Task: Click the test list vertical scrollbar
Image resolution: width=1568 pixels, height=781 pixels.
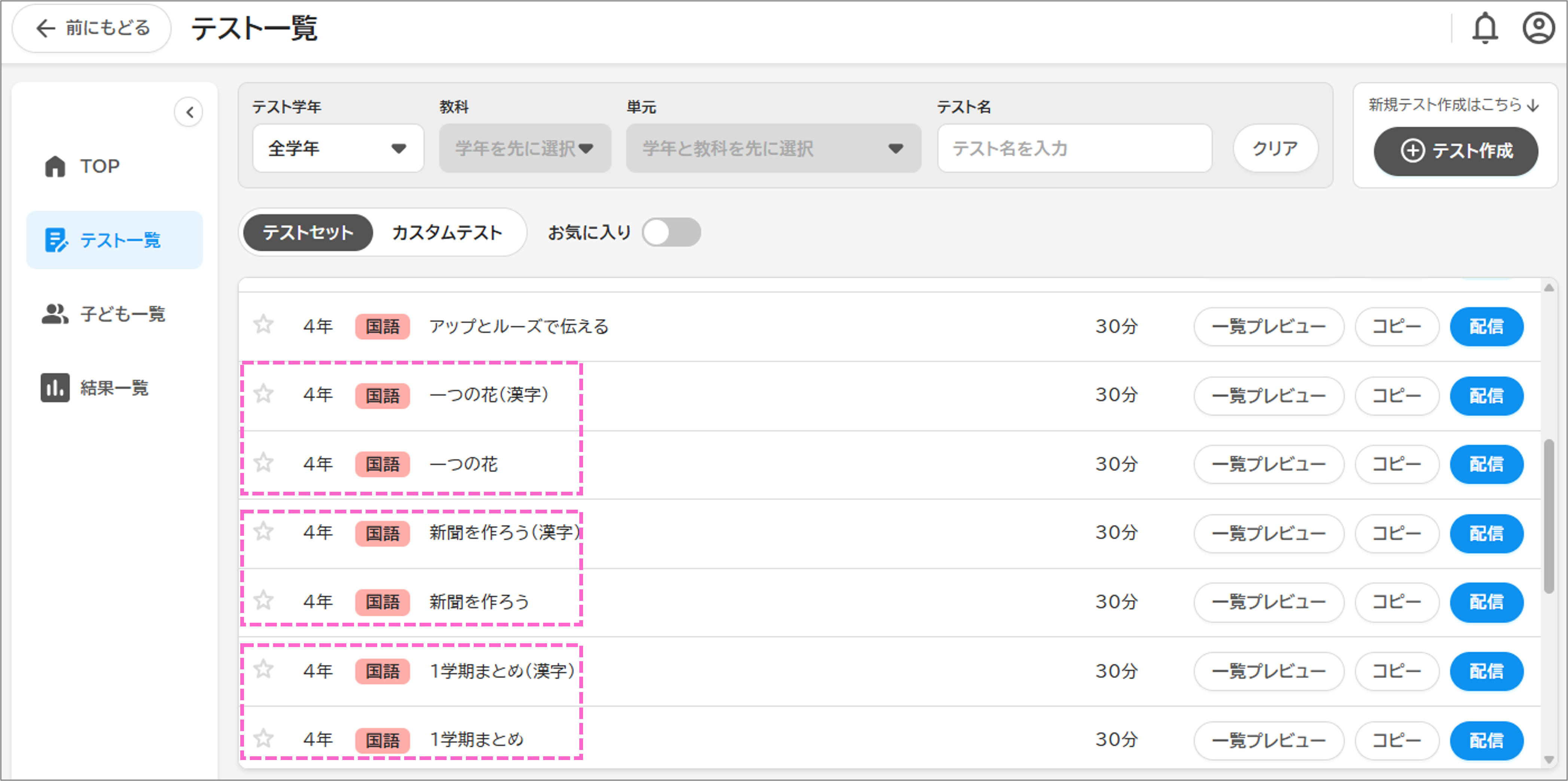Action: [1549, 516]
